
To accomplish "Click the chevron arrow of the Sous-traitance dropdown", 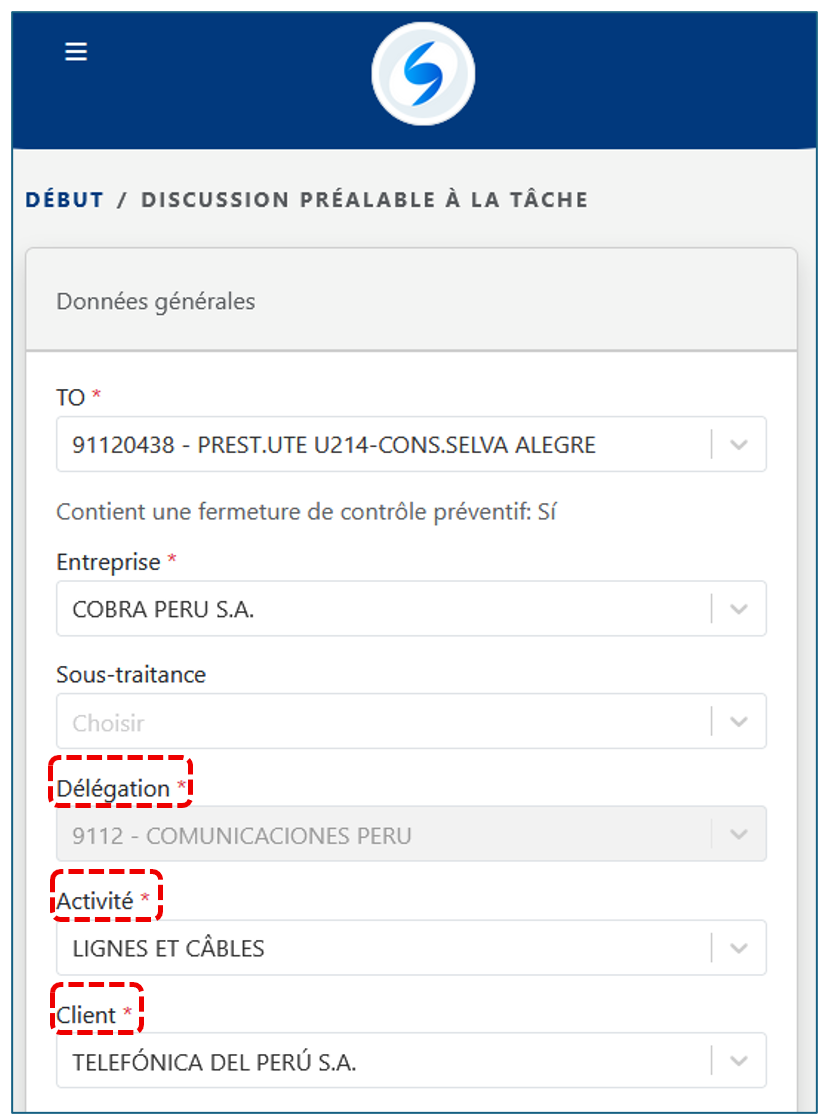I will point(739,722).
